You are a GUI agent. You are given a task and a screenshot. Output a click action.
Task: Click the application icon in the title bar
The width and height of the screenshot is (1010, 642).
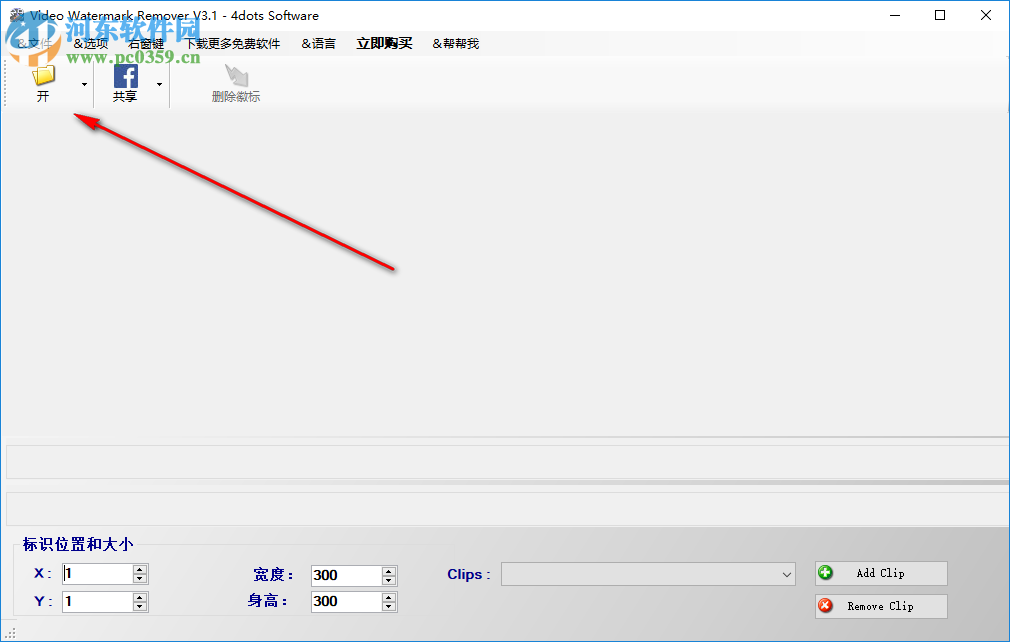(x=15, y=15)
